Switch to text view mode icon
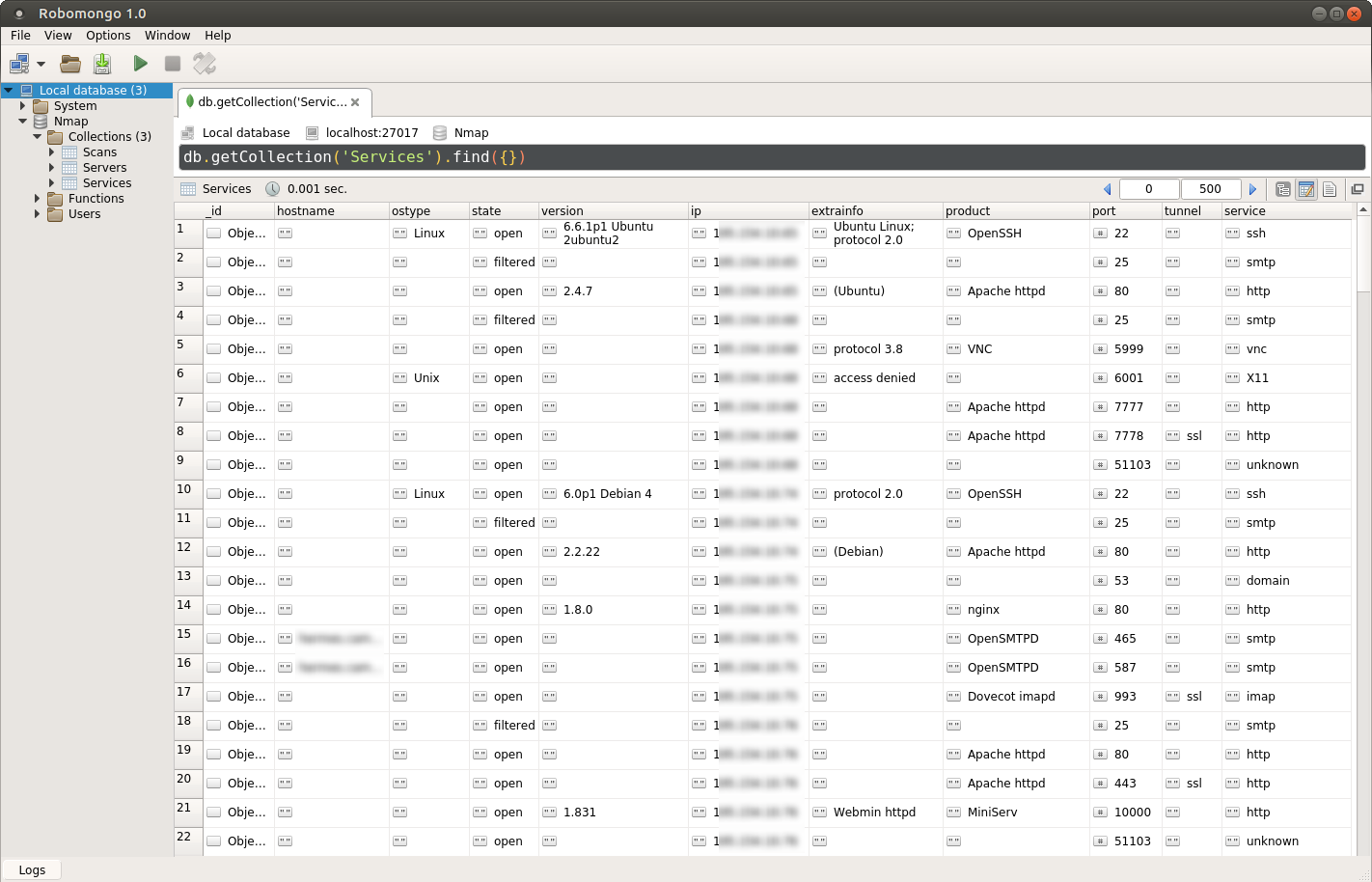 pos(1330,189)
